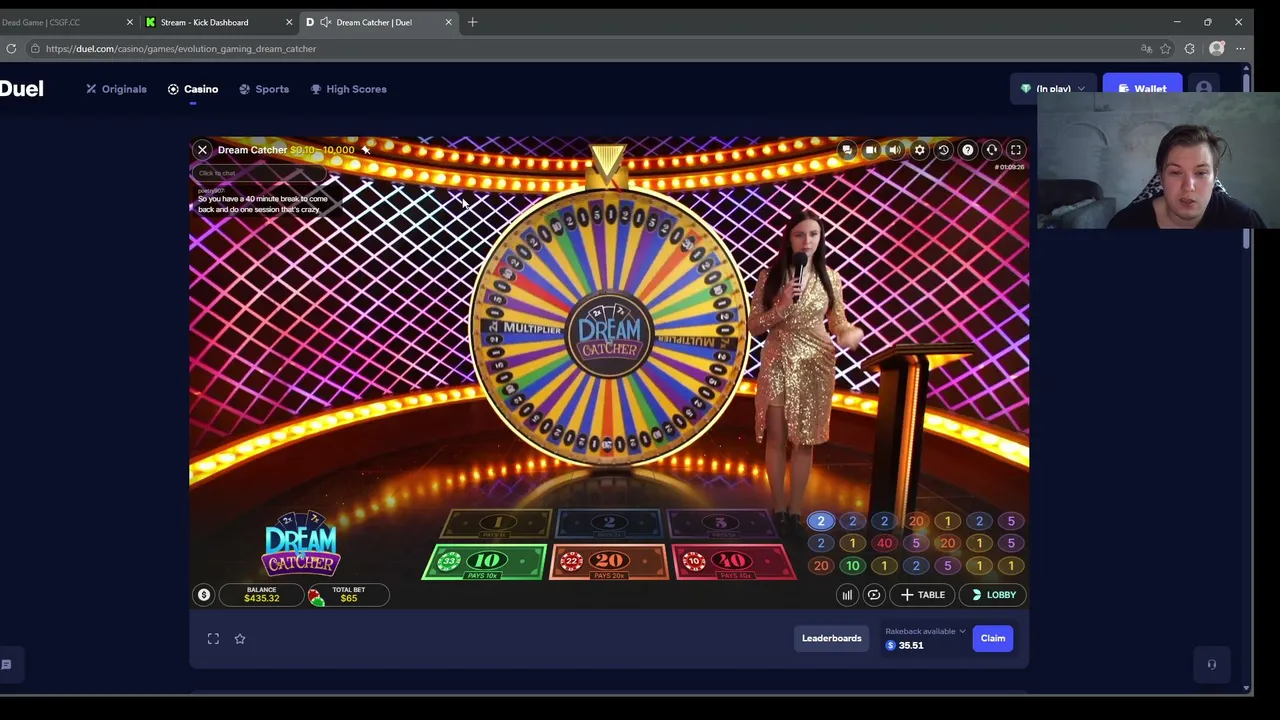Open the chat icon at bottom left
Viewport: 1280px width, 720px height.
click(x=6, y=664)
